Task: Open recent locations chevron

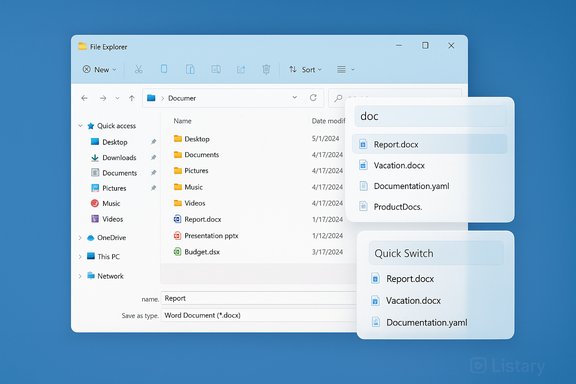Action: tap(117, 98)
